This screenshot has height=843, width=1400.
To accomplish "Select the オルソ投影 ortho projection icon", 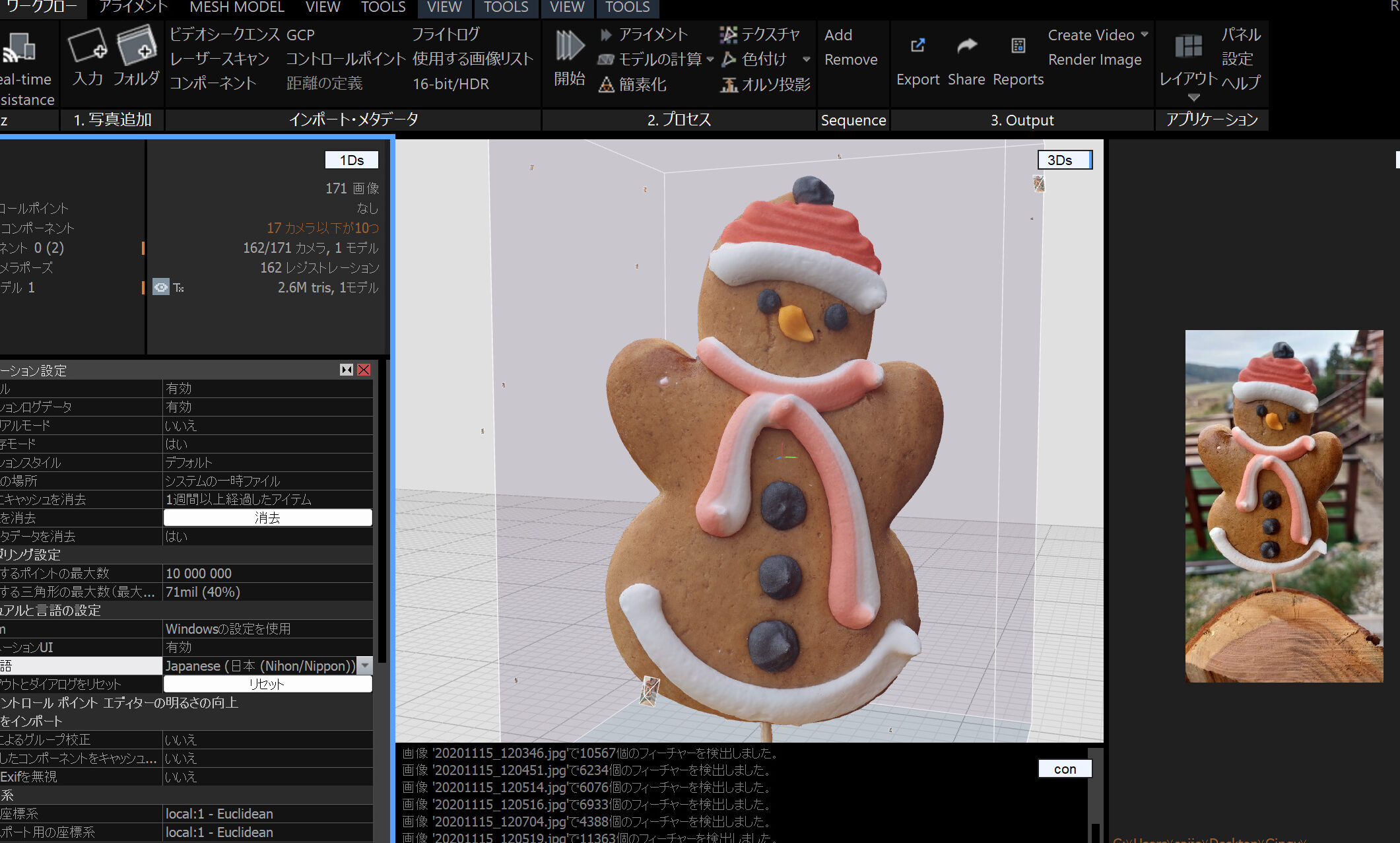I will click(728, 85).
